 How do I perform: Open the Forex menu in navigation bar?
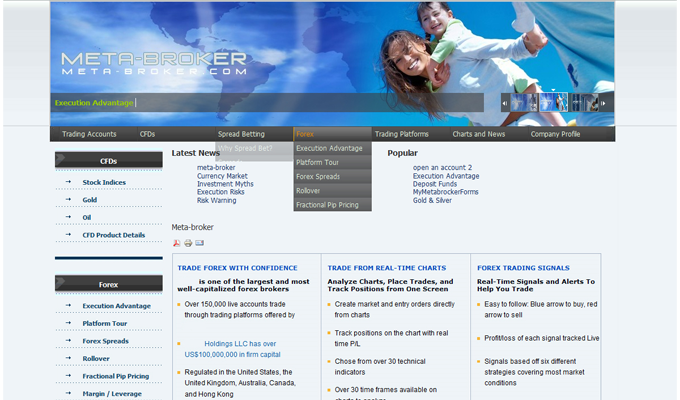(305, 134)
